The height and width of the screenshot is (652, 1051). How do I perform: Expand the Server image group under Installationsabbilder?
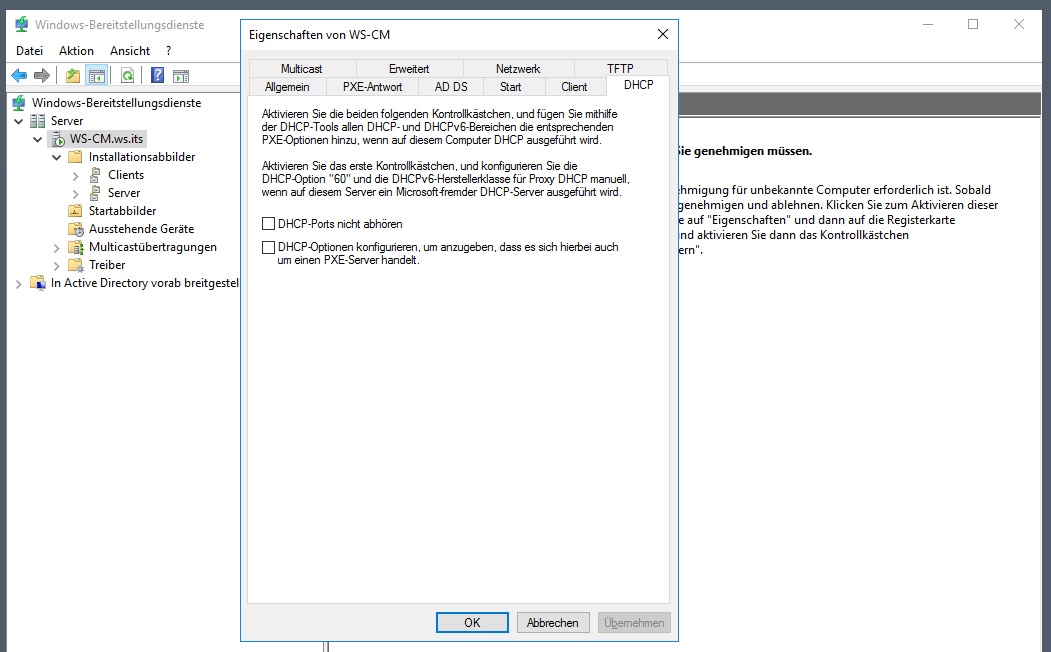pos(75,194)
